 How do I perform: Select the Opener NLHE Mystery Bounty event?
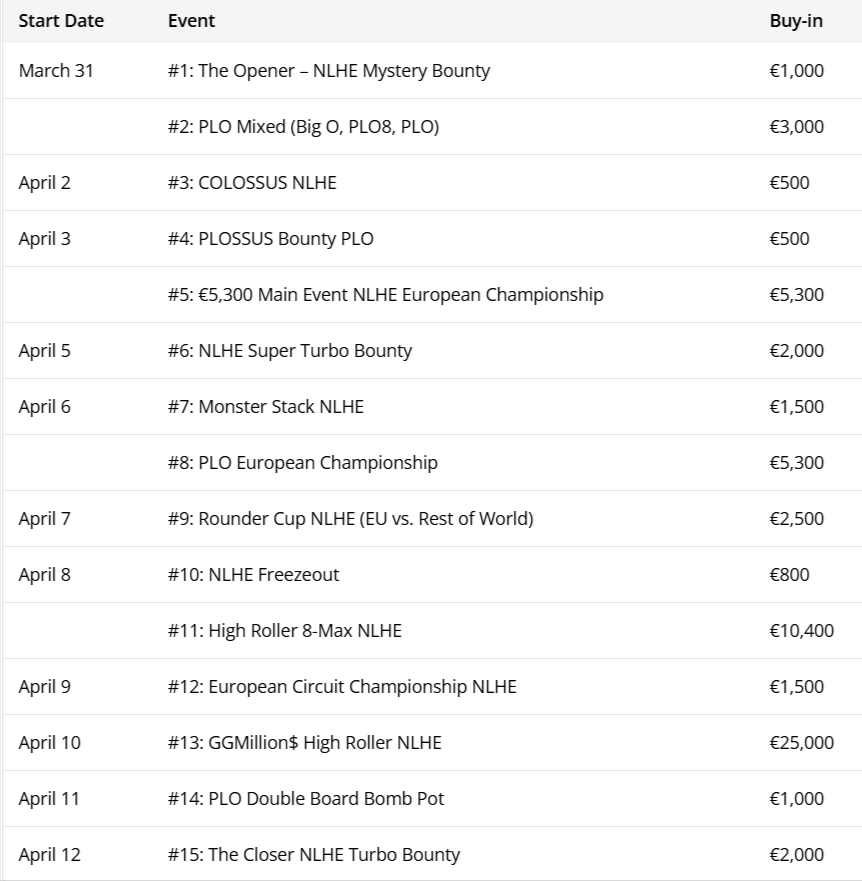coord(329,71)
